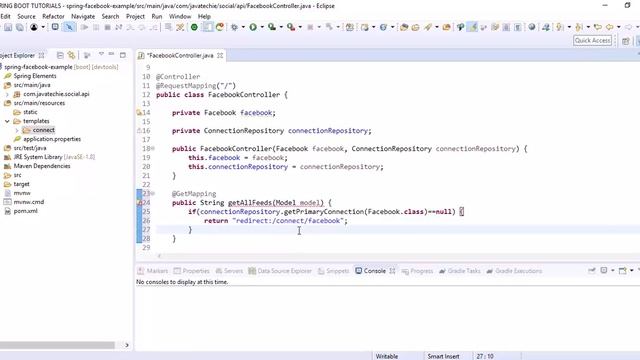The height and width of the screenshot is (360, 640).
Task: Open the Help menu
Action: coord(204,16)
